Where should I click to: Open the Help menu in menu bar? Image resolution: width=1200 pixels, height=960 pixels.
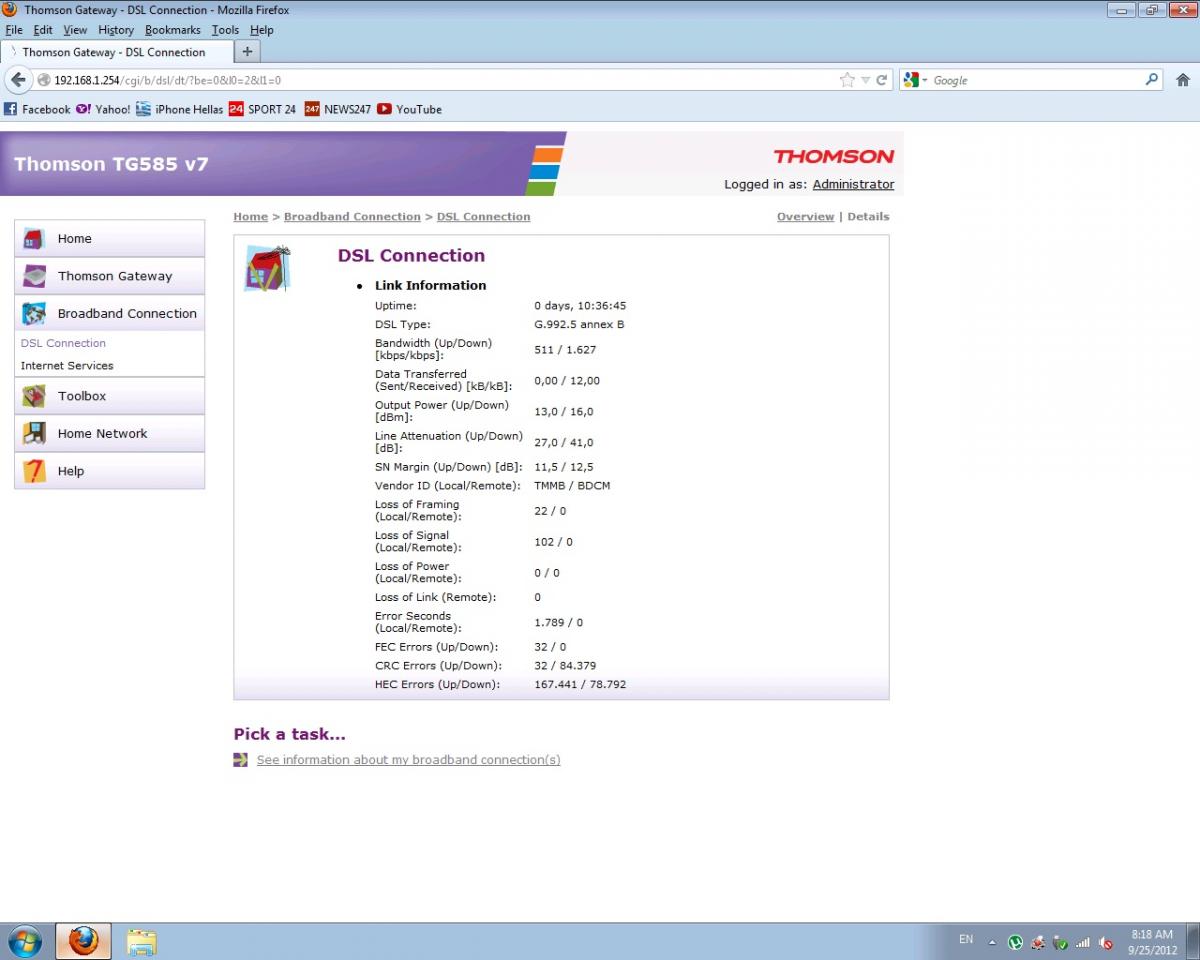coord(261,30)
